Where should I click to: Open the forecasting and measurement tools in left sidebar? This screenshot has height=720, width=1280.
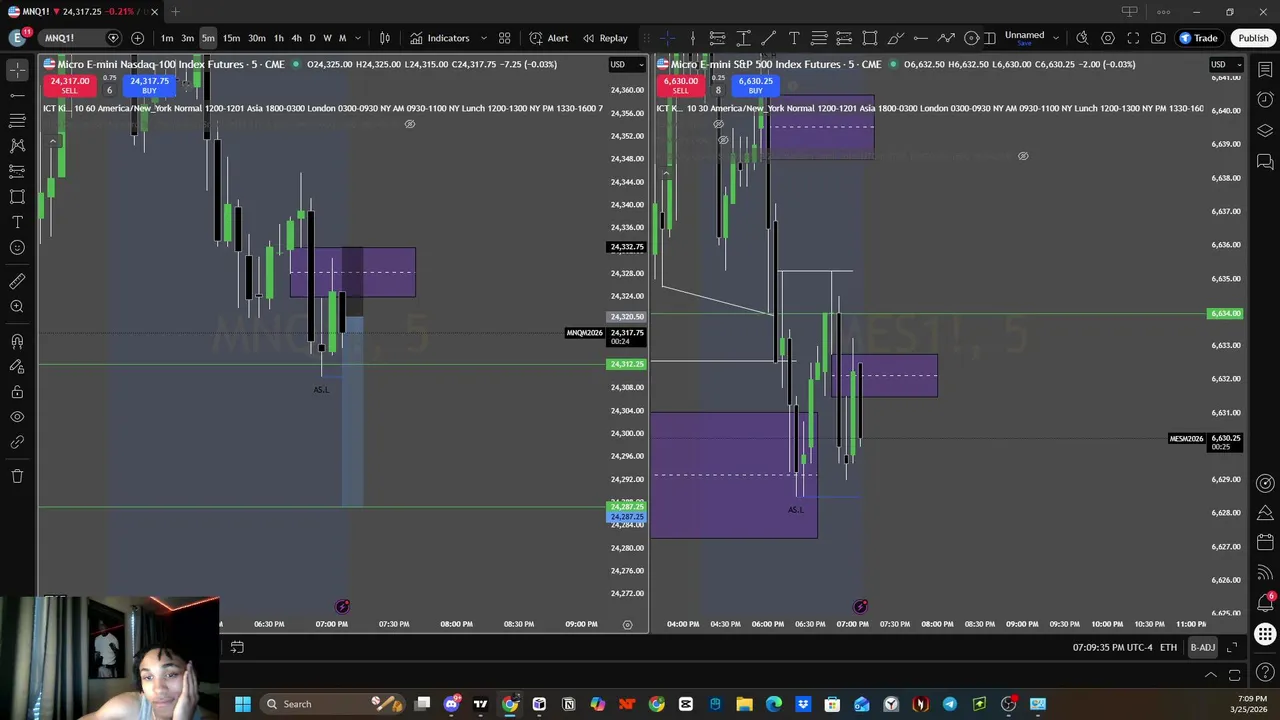17,171
